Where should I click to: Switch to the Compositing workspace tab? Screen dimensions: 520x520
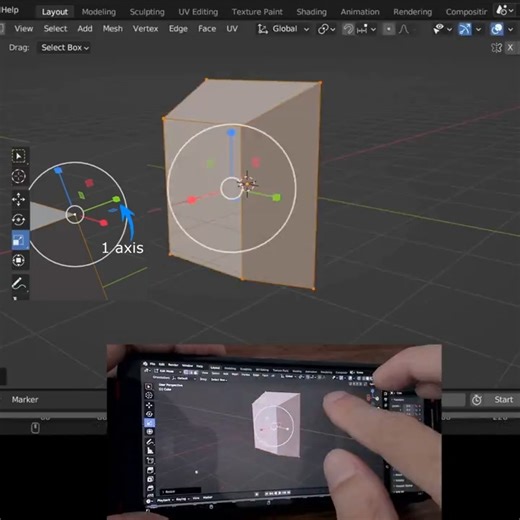(x=466, y=12)
